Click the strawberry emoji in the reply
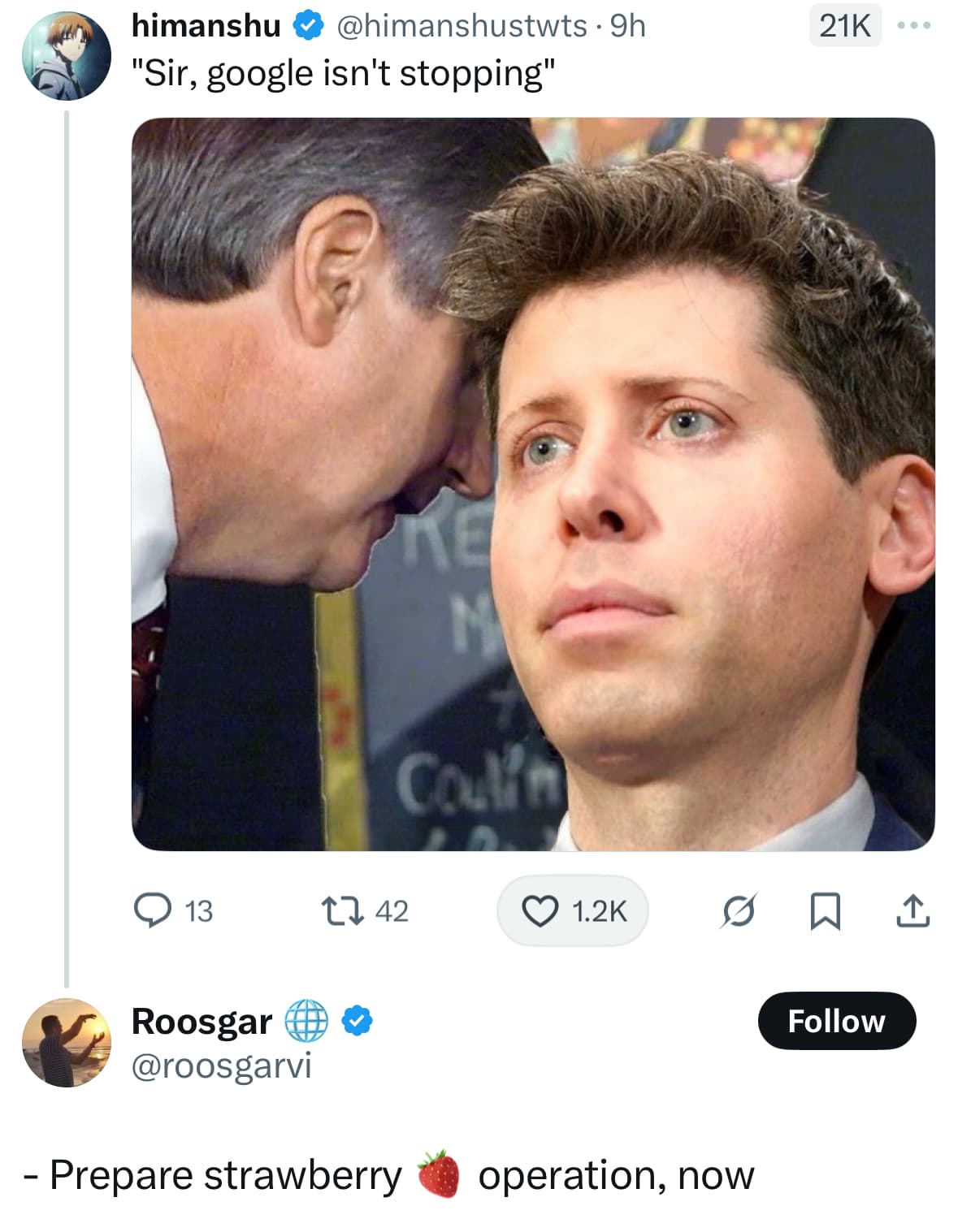This screenshot has width=958, height=1232. click(439, 1174)
